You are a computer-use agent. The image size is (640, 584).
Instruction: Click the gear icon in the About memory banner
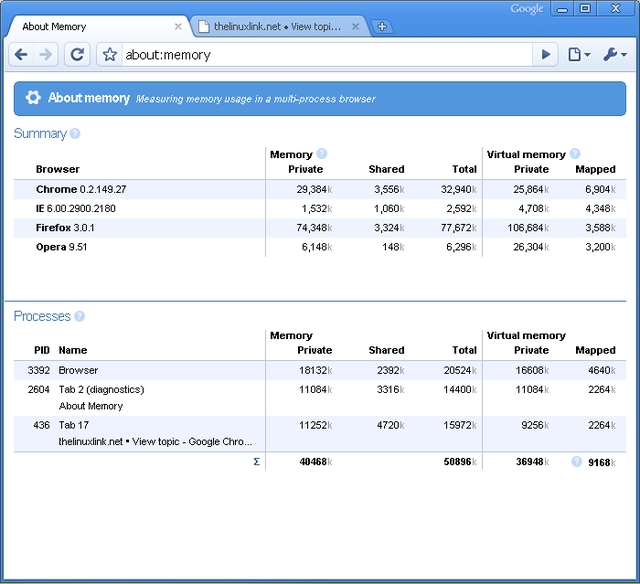coord(33,98)
